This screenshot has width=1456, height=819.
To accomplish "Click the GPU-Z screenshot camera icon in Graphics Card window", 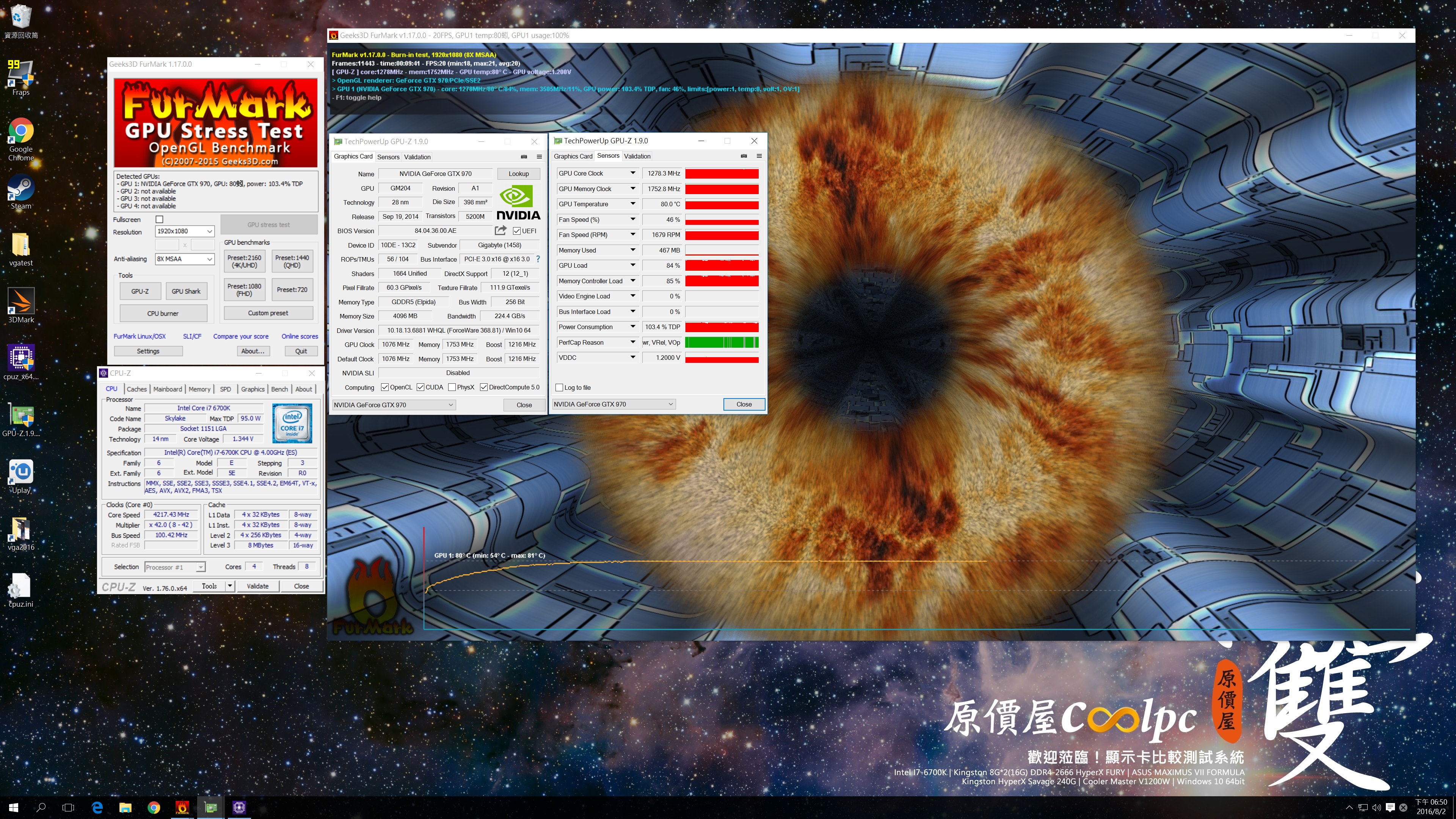I will pyautogui.click(x=524, y=157).
